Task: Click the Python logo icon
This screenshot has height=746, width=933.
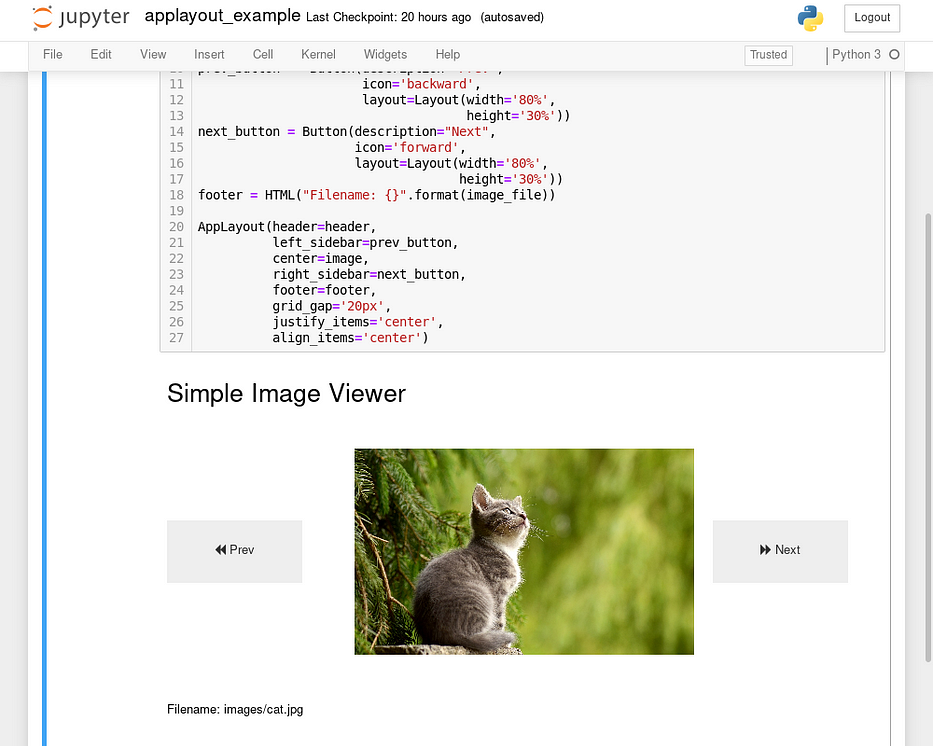Action: click(810, 18)
